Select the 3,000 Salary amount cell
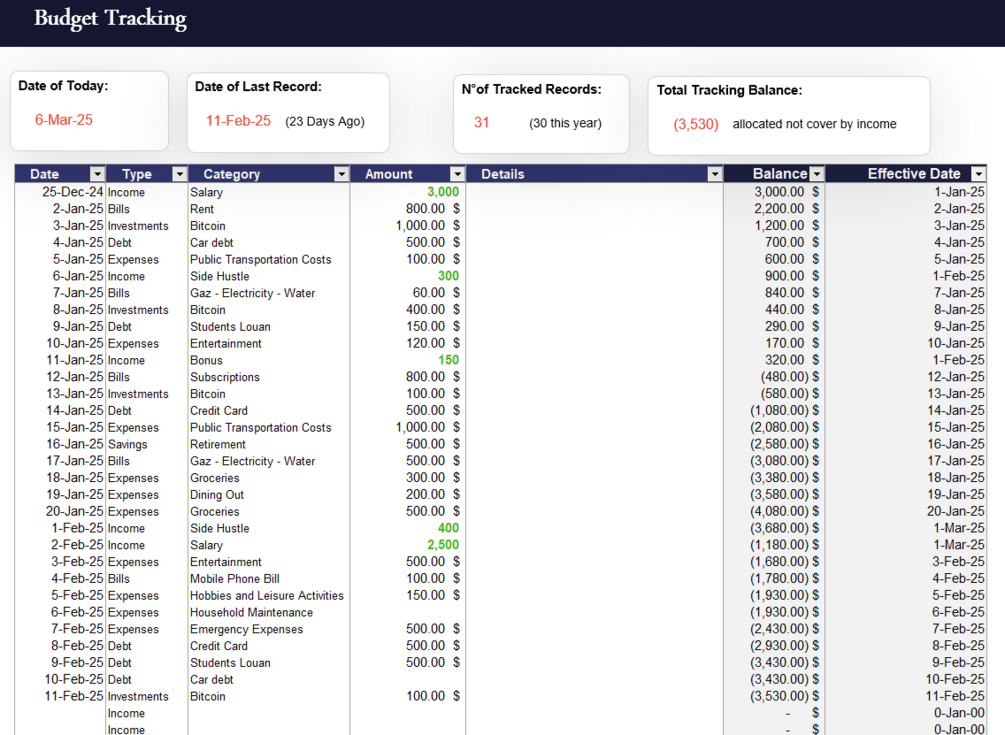 pos(406,192)
